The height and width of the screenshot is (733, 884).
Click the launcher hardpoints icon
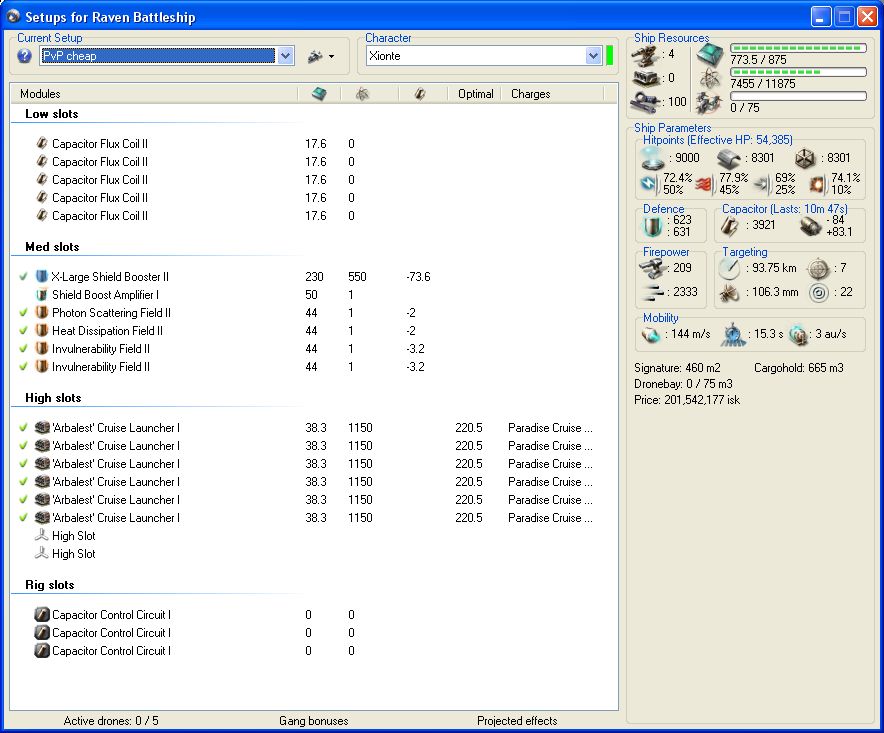coord(646,78)
